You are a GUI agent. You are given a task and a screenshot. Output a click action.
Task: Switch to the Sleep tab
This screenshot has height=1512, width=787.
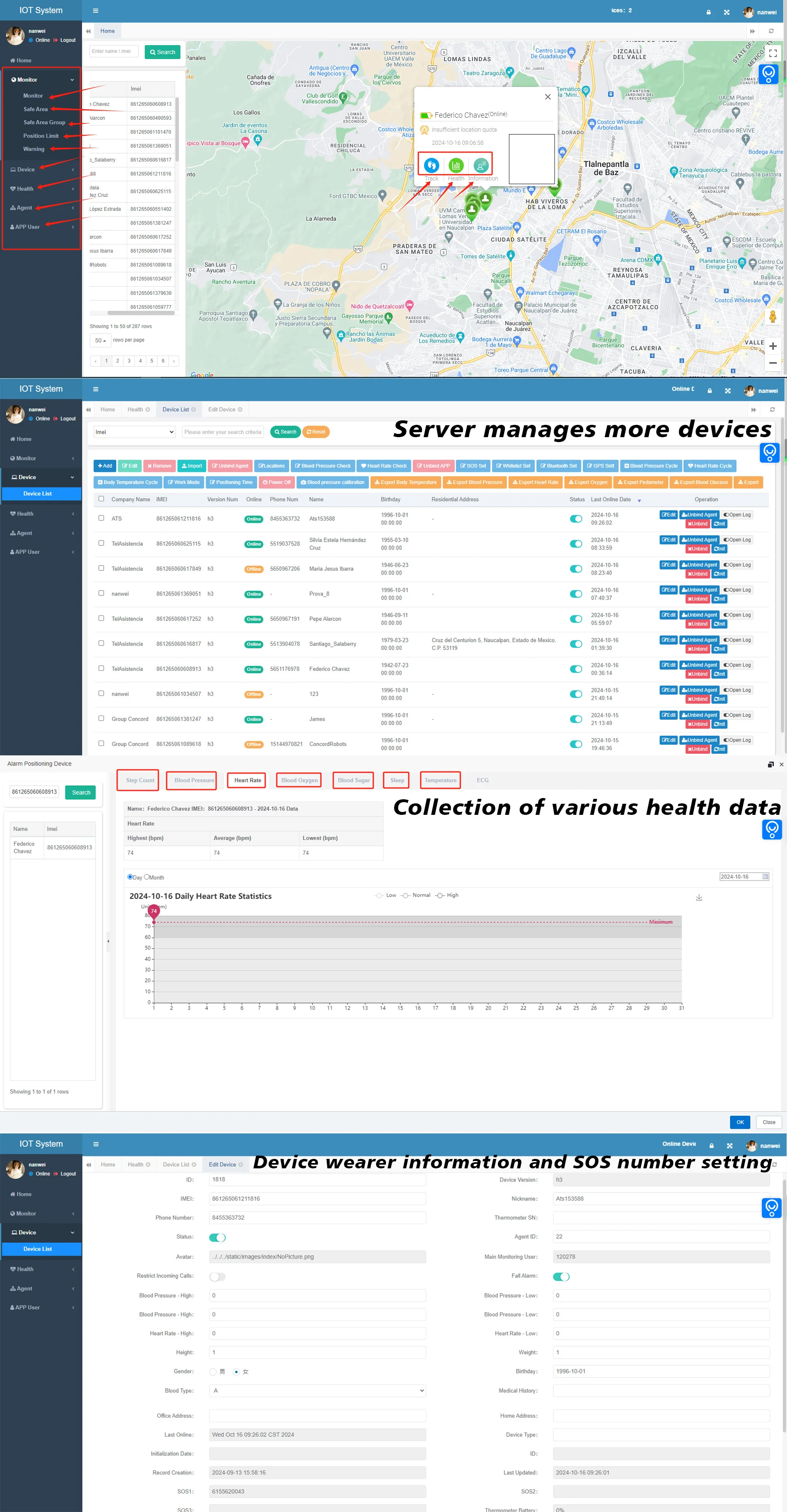coord(397,780)
